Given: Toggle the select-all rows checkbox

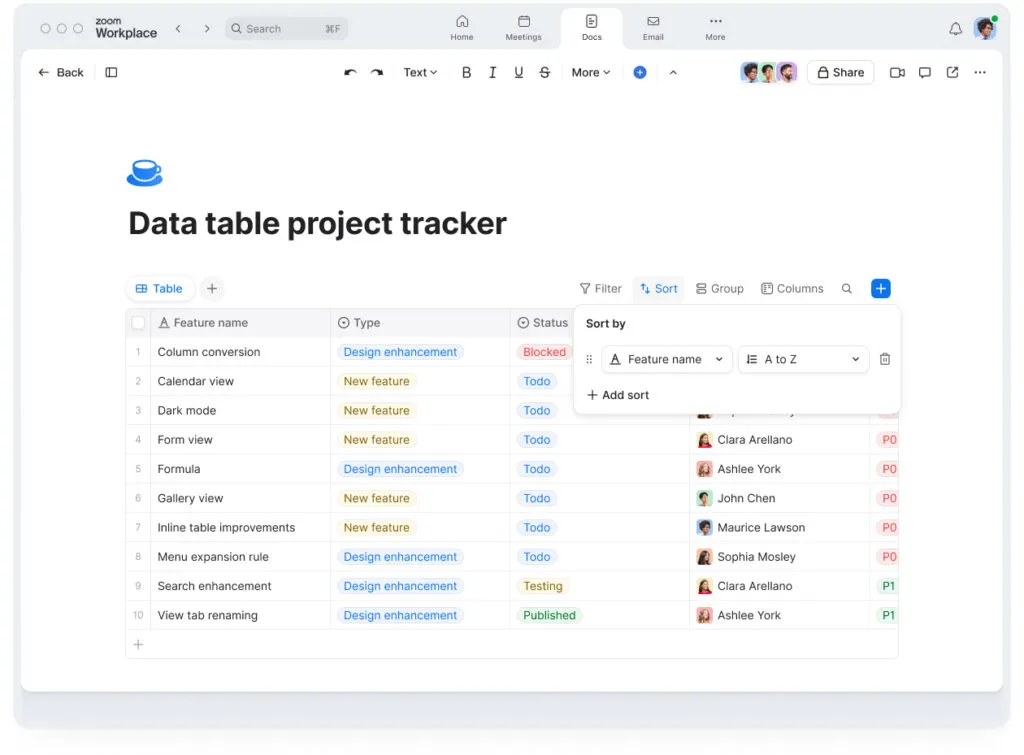Looking at the screenshot, I should coord(139,323).
